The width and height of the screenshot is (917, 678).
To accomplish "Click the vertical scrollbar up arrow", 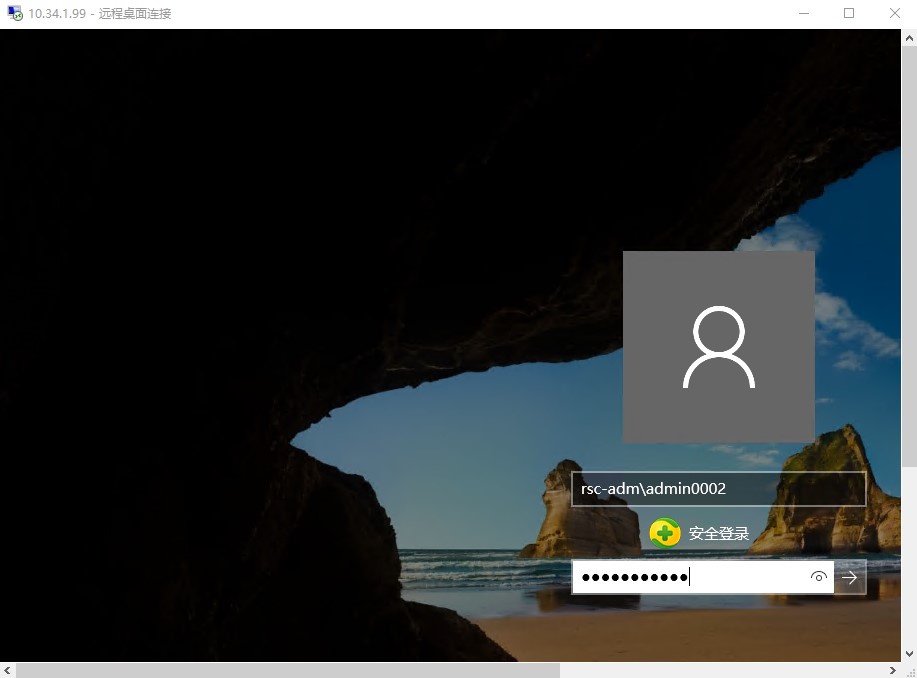I will [x=909, y=37].
